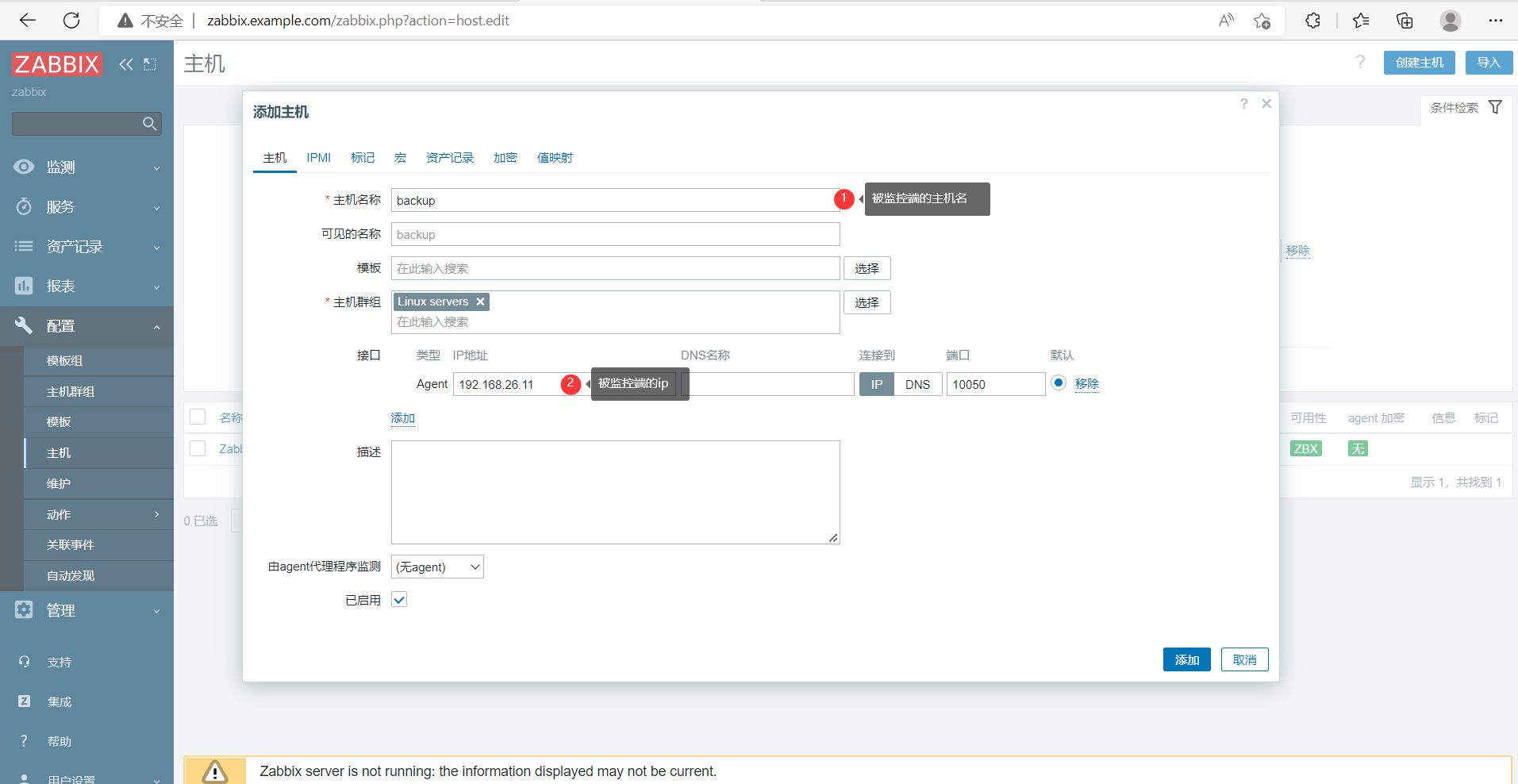Click the browser back arrow
This screenshot has height=784, width=1518.
(28, 21)
